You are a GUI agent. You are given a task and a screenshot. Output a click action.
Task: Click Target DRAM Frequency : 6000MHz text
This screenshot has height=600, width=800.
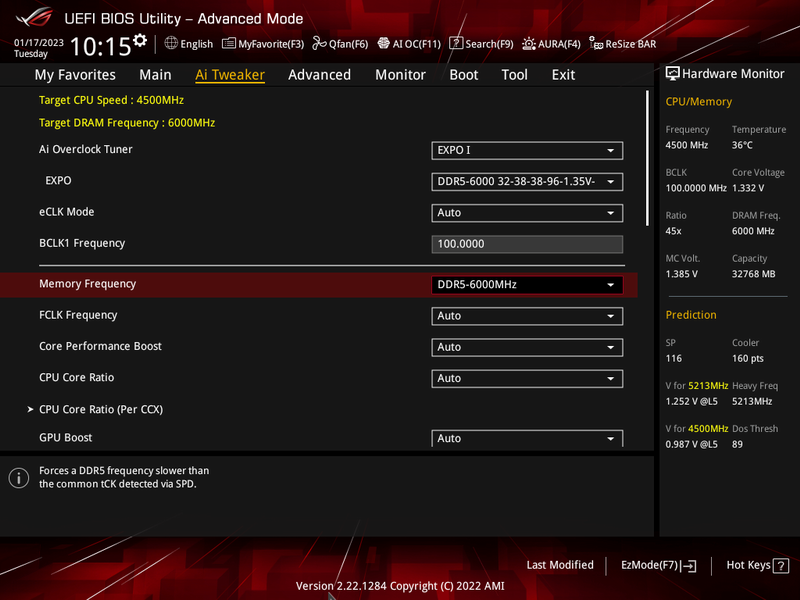click(127, 123)
